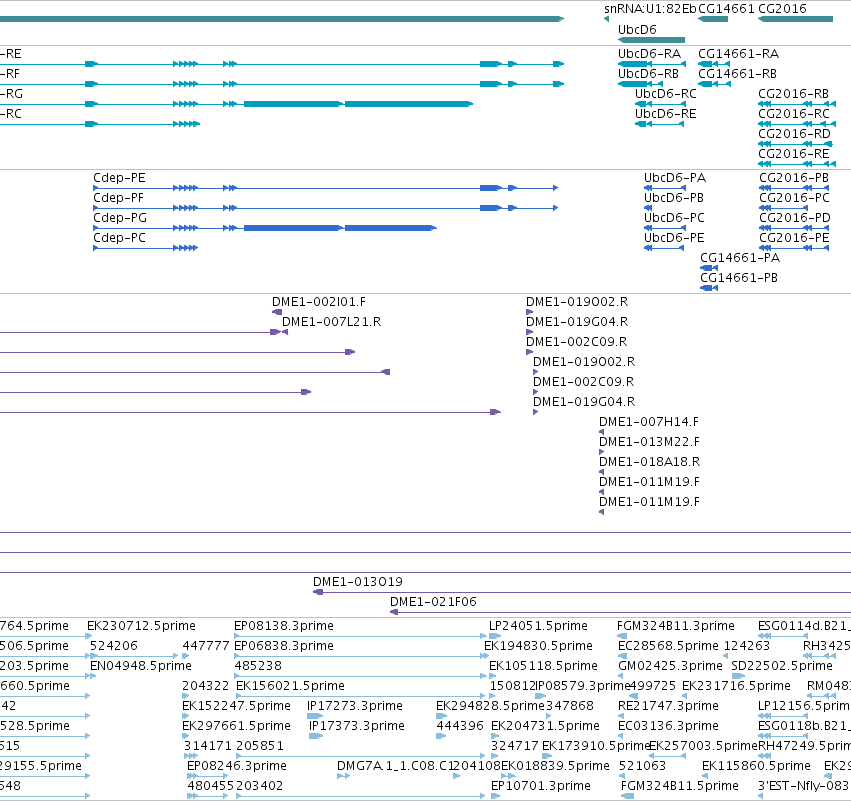Click the EK105118.5prime EST label
Viewport: 851px width, 801px height.
coord(543,666)
